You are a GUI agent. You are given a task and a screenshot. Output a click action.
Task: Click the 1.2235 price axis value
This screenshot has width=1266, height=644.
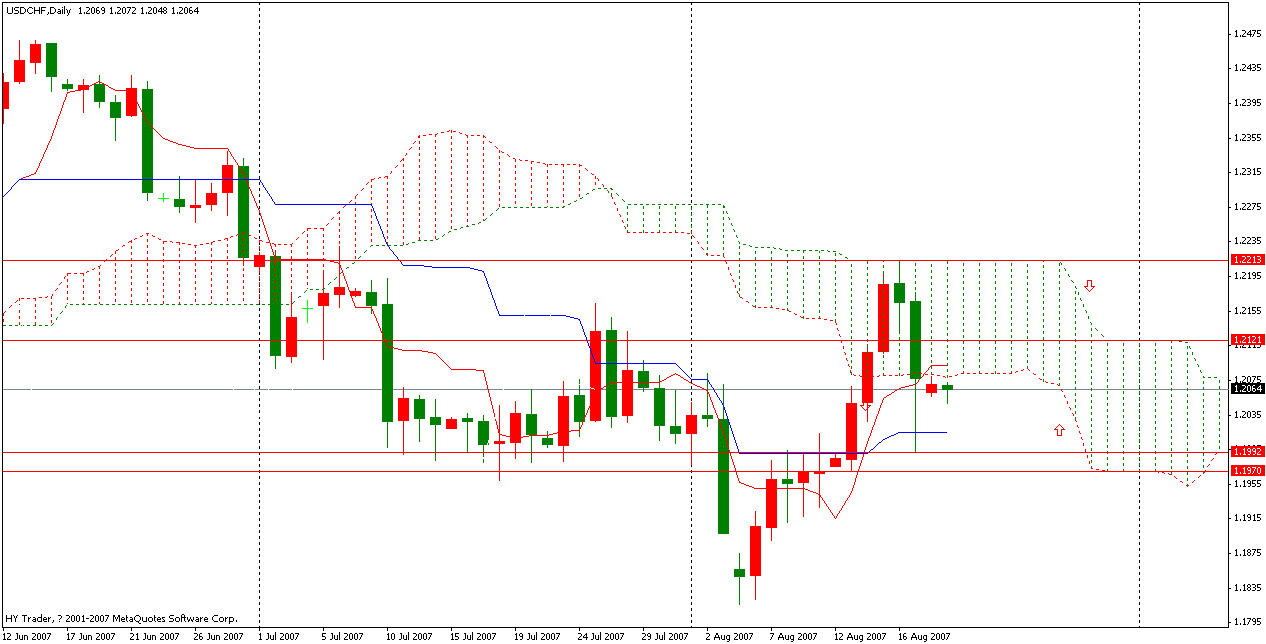coord(1248,241)
